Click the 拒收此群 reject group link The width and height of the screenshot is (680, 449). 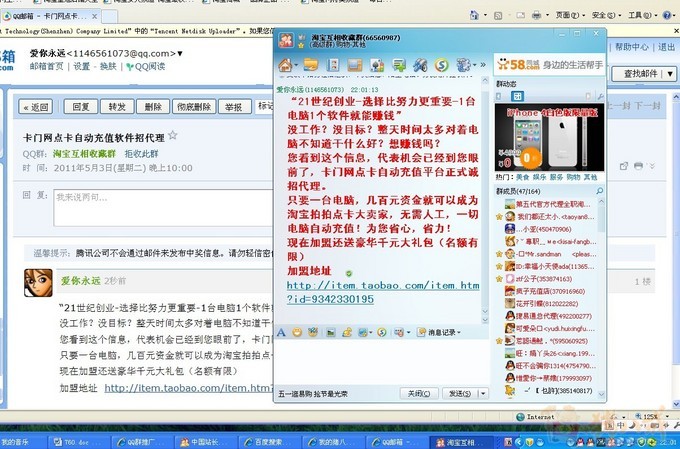coord(141,154)
